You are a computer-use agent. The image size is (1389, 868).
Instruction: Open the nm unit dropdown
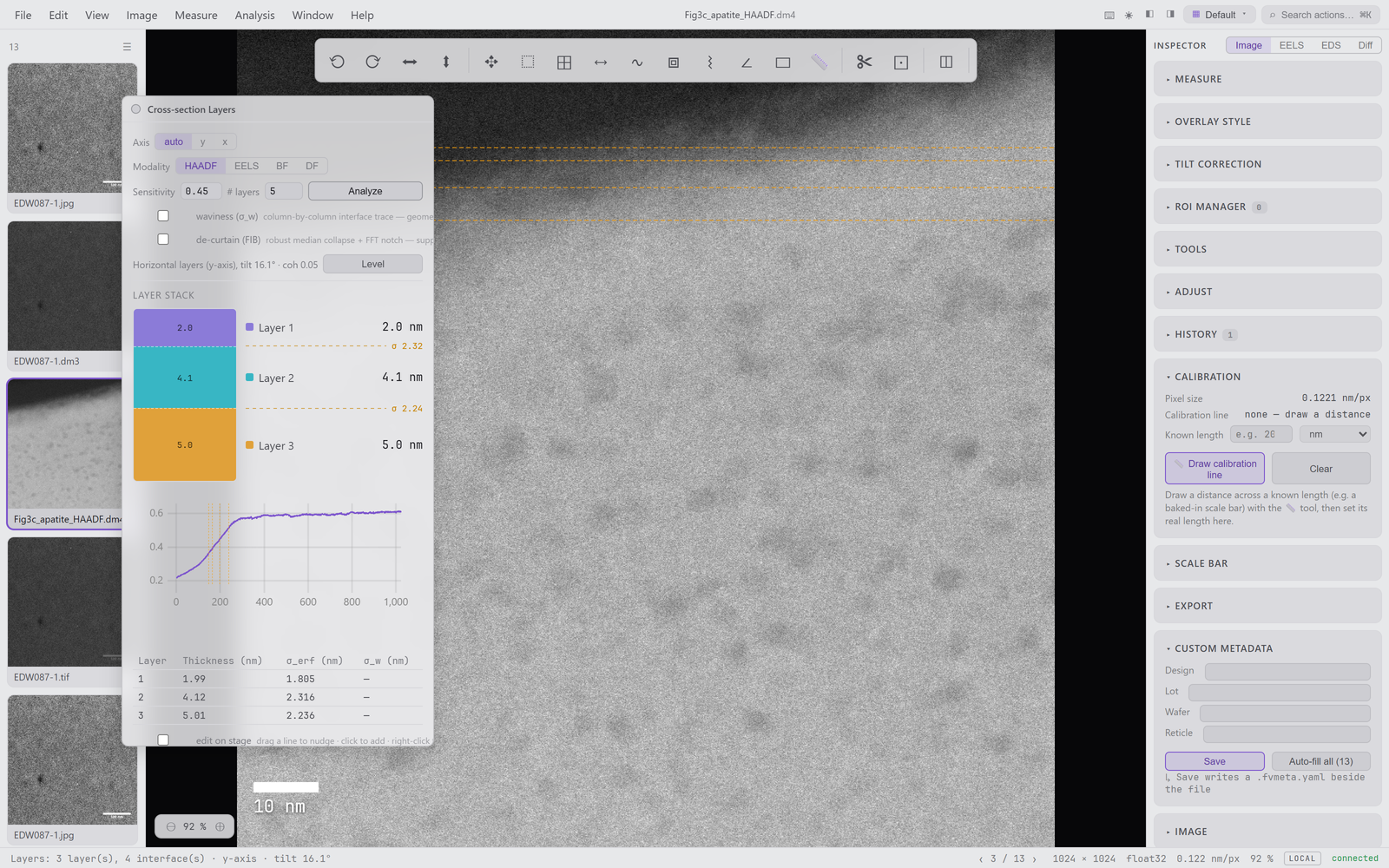click(x=1335, y=434)
